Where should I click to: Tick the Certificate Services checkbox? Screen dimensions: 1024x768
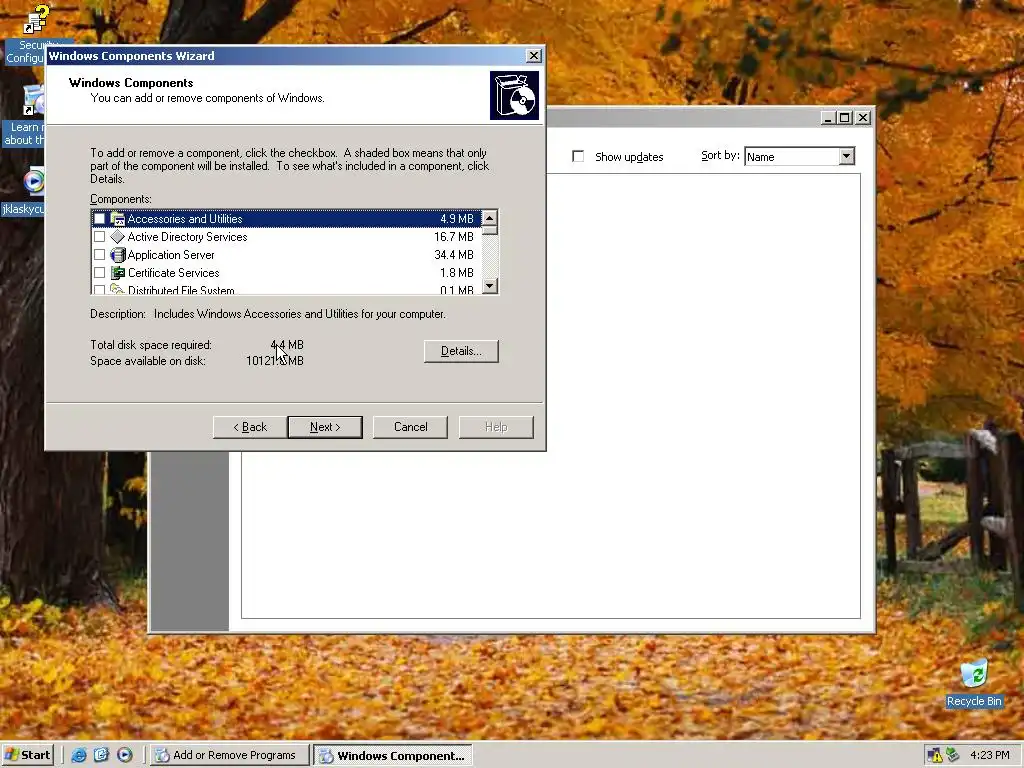(99, 272)
